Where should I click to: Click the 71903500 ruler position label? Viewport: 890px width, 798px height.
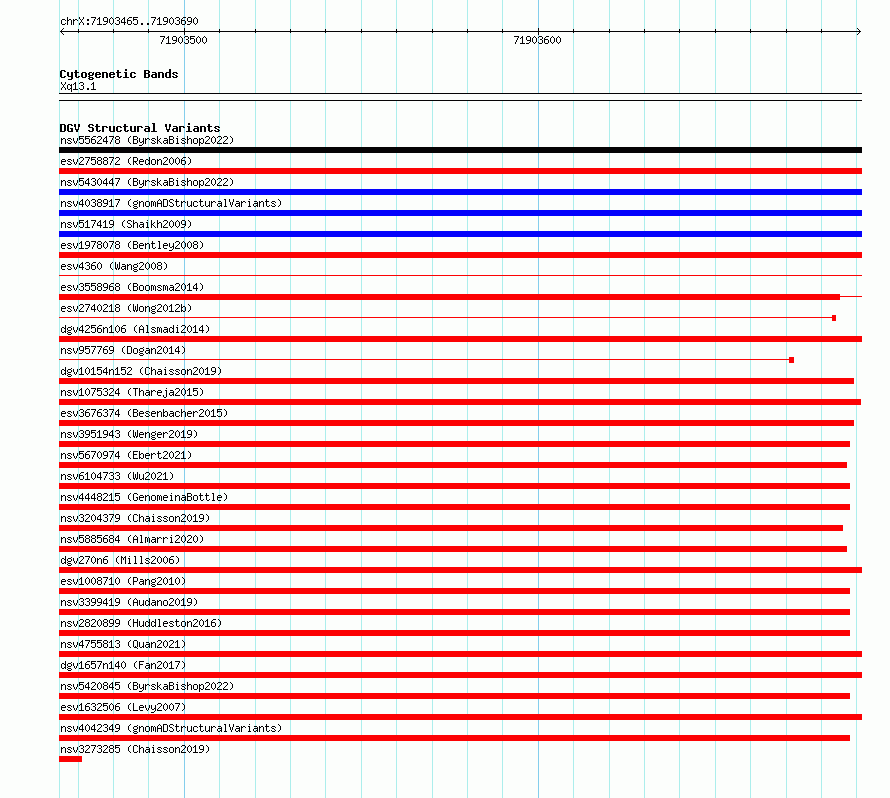tap(183, 40)
